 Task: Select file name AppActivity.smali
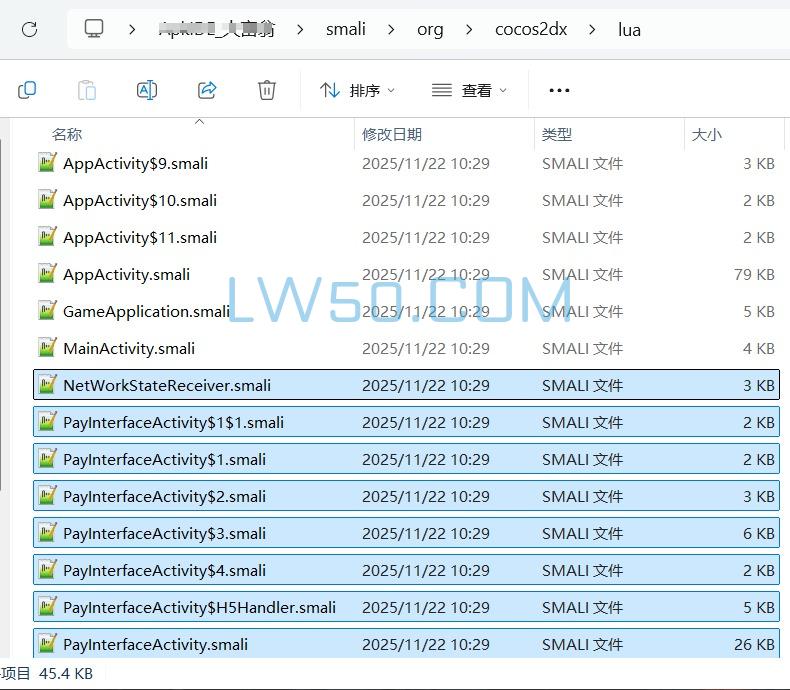(126, 275)
